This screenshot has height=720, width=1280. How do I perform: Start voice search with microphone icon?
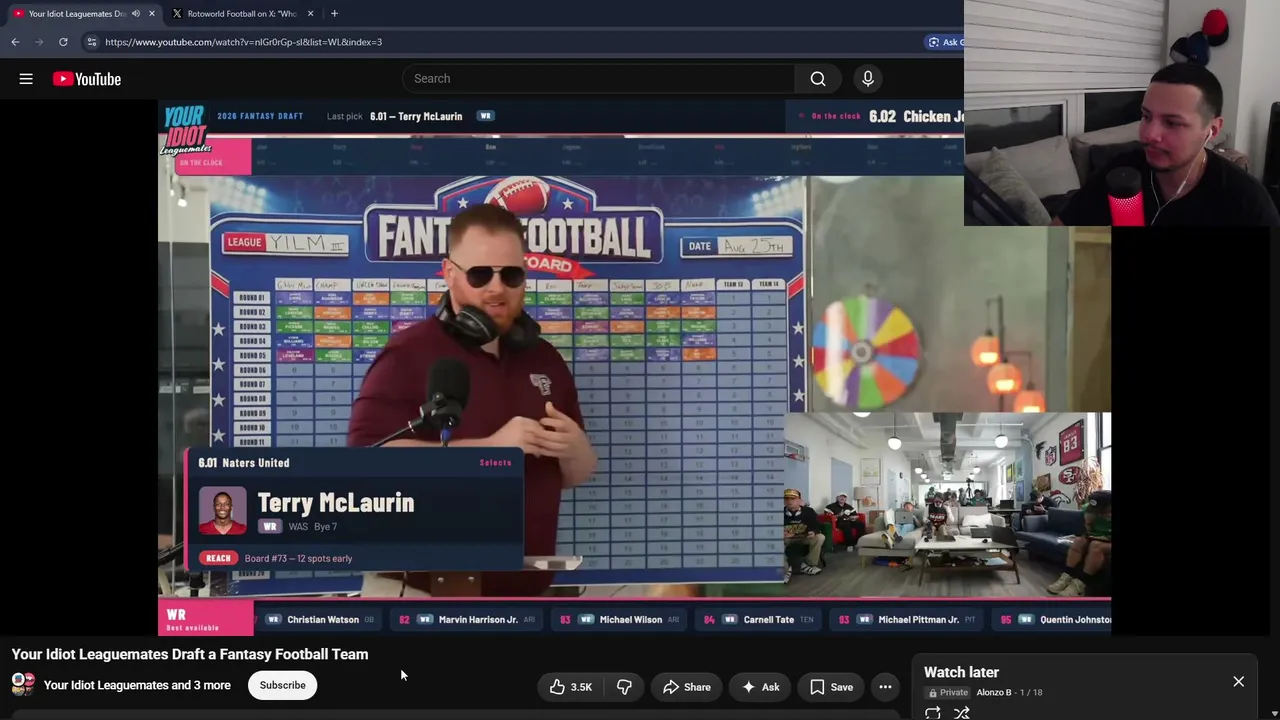[868, 79]
